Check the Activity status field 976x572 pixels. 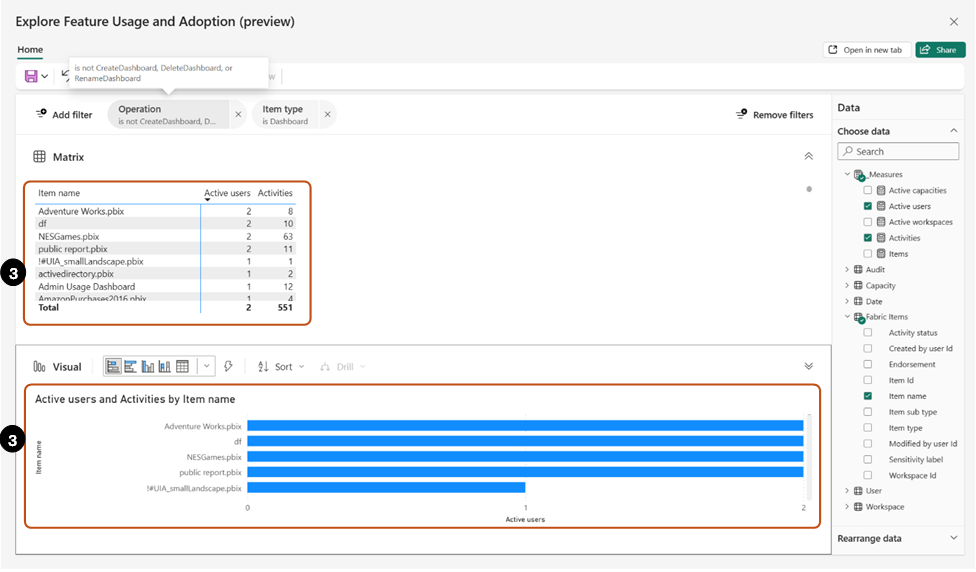[x=868, y=332]
